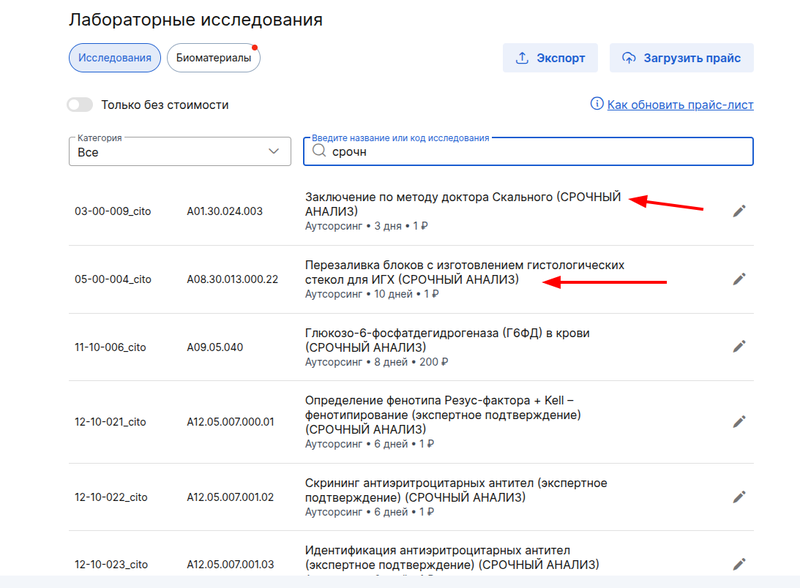Click the info icon near price-list help link
This screenshot has height=588, width=800.
pos(597,104)
